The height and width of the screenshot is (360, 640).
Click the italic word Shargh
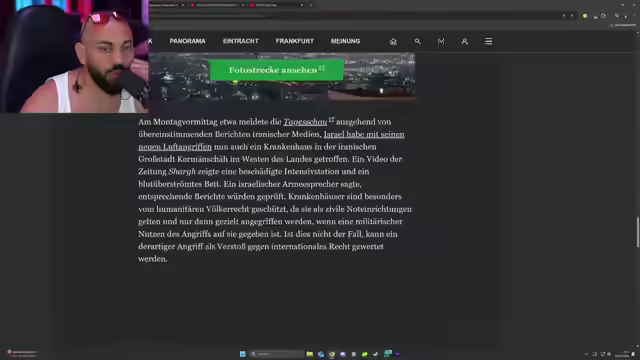tap(182, 171)
